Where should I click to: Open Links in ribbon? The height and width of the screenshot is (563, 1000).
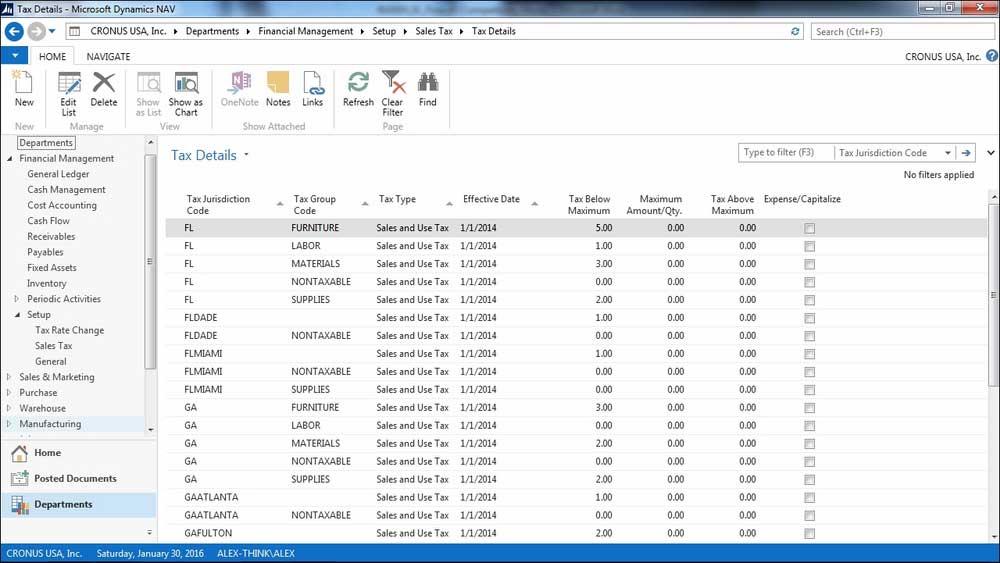pos(312,89)
